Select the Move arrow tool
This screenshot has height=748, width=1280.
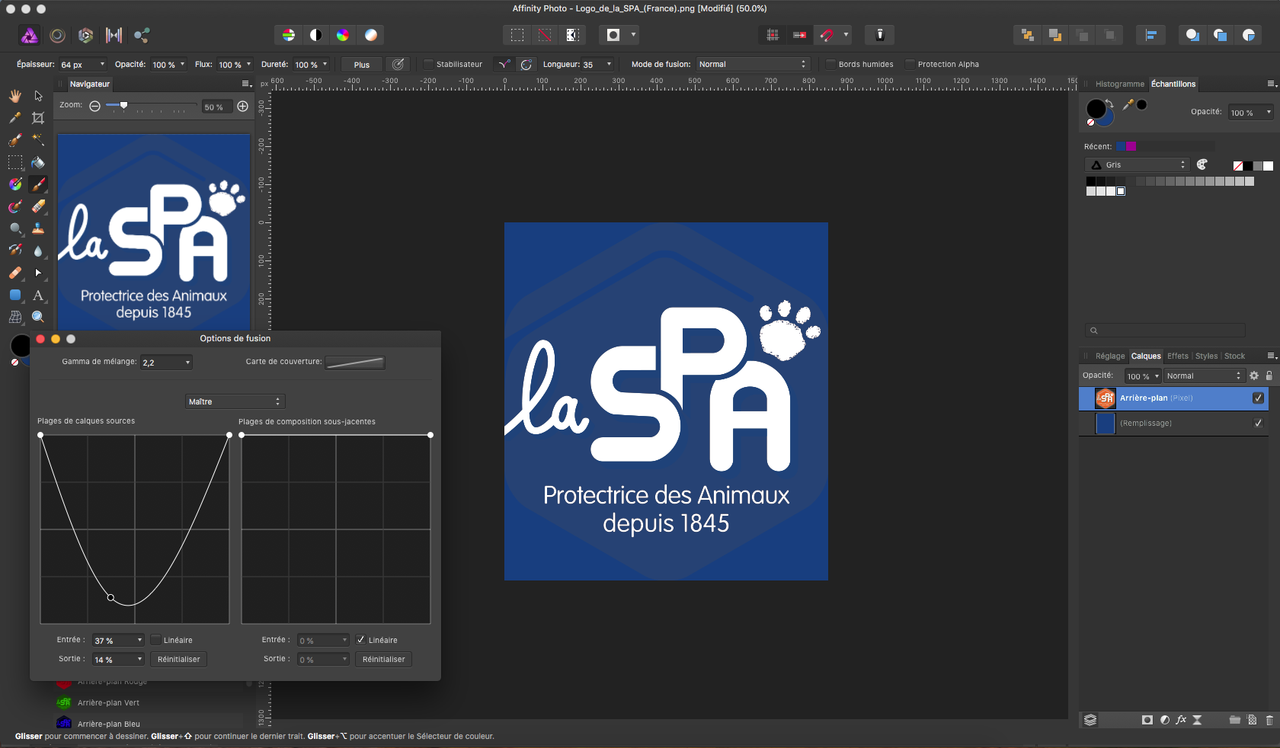click(x=38, y=96)
